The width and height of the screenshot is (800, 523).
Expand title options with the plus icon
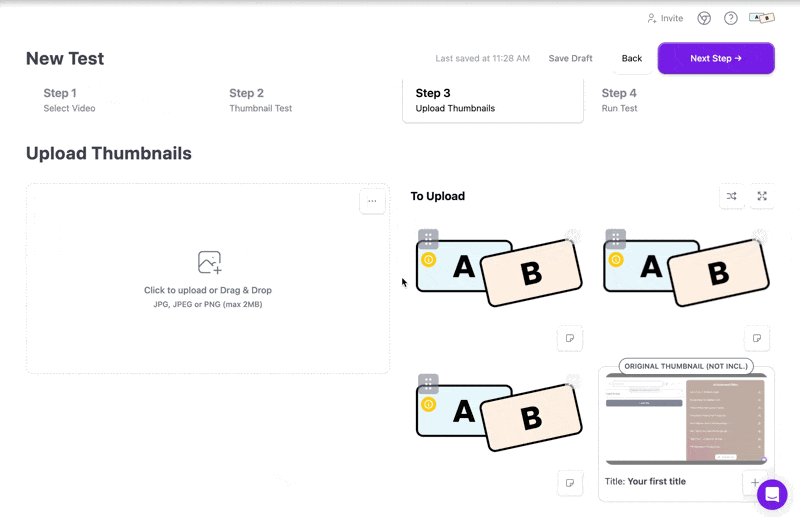tap(755, 482)
